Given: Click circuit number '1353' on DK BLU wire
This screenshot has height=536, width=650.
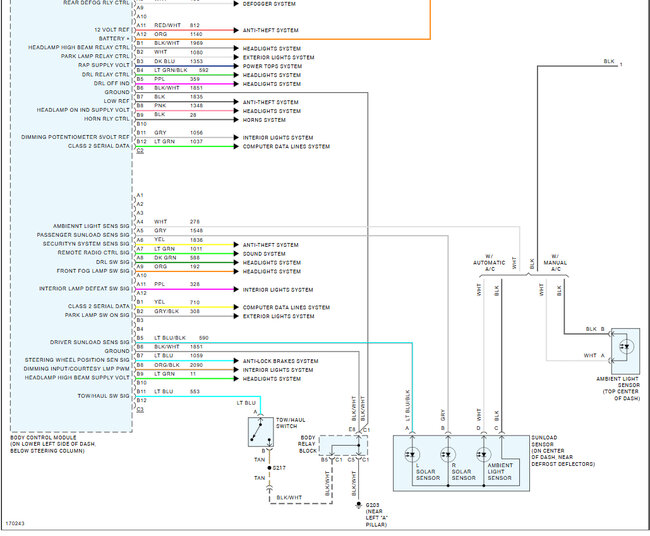Looking at the screenshot, I should tap(196, 61).
